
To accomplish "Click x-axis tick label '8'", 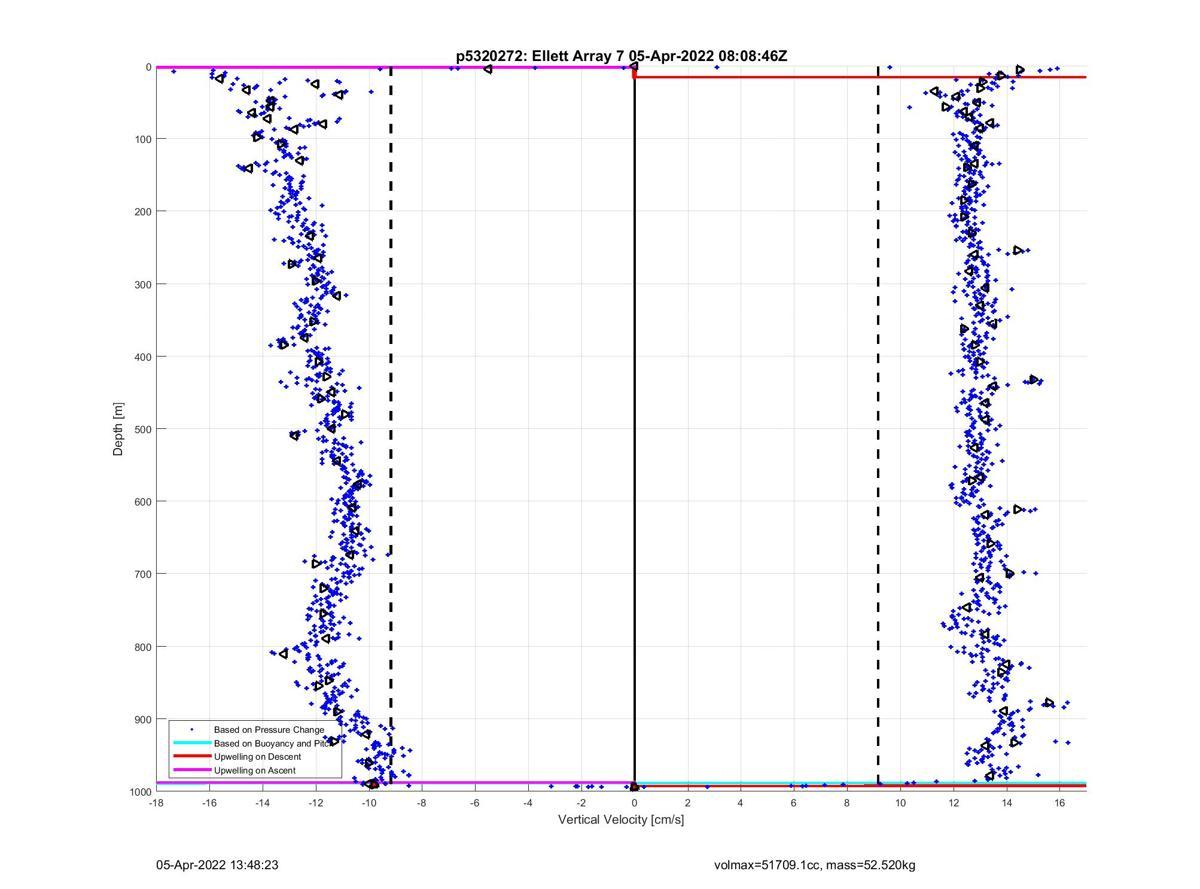I will [x=846, y=802].
